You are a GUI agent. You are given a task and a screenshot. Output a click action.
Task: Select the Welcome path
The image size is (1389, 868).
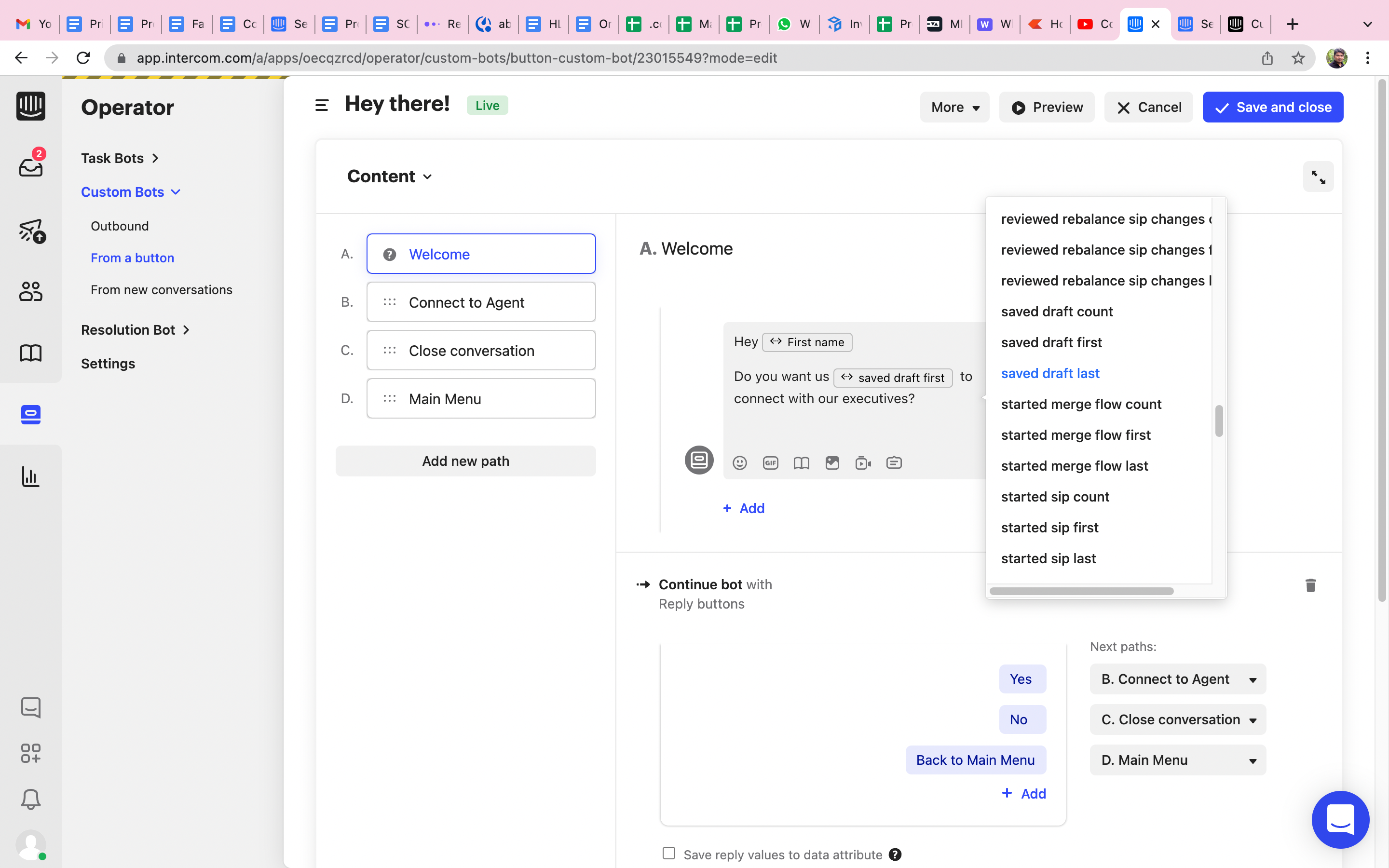481,254
